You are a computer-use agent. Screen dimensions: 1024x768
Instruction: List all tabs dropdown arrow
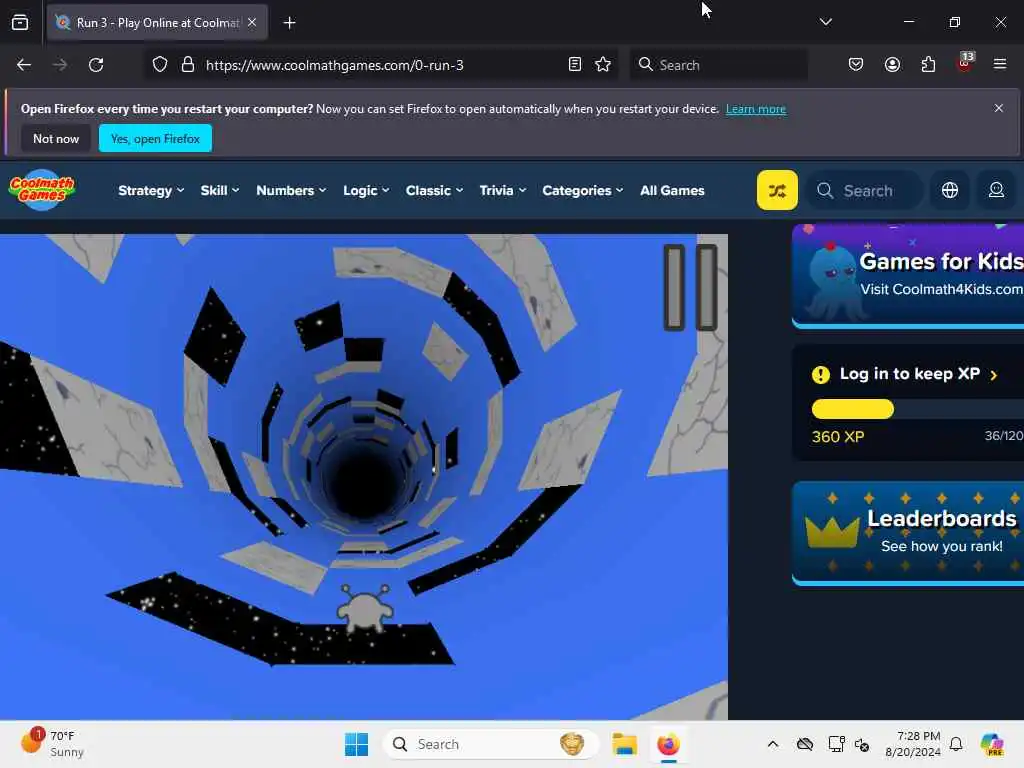click(825, 22)
